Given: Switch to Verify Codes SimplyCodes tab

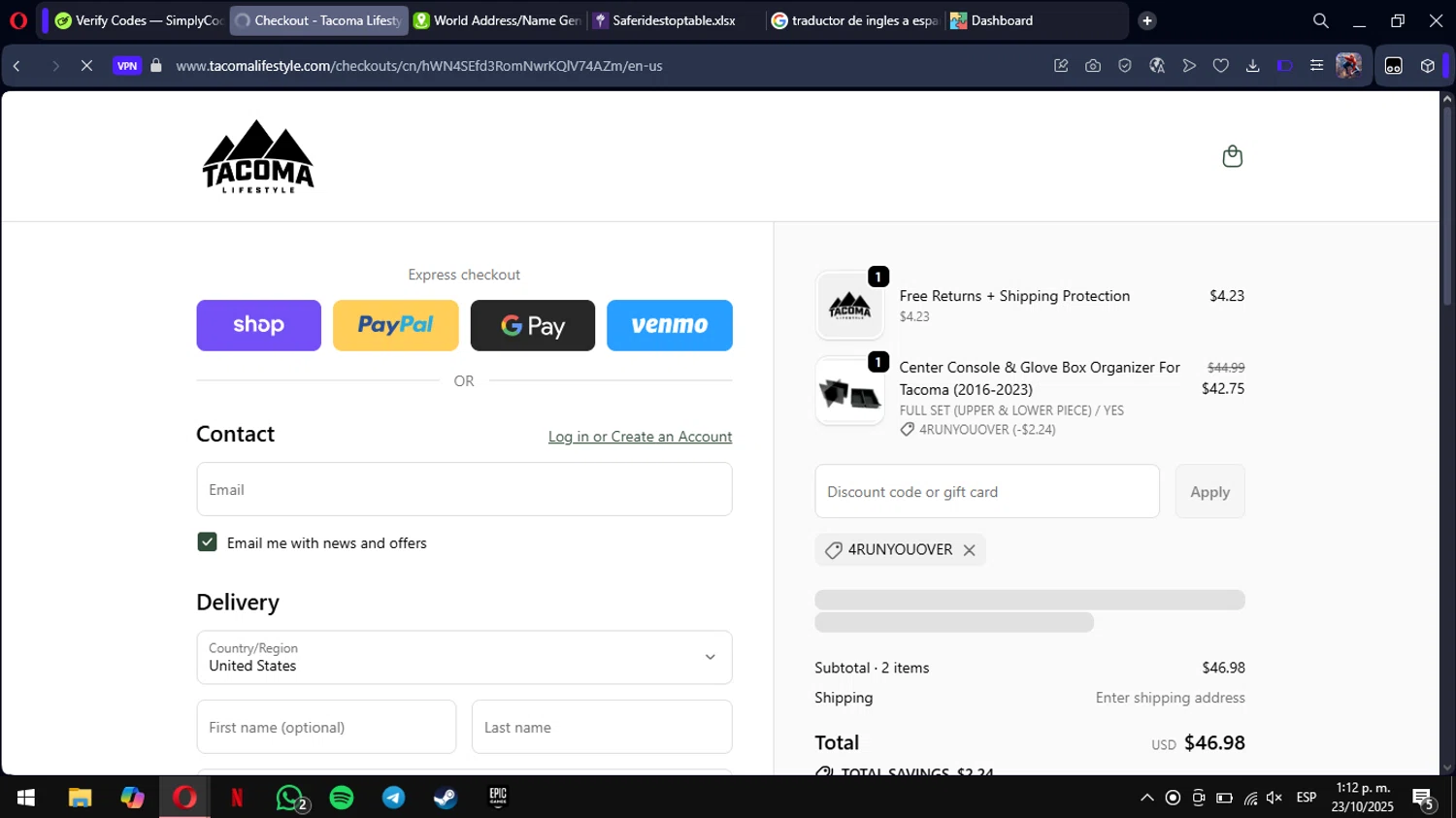Looking at the screenshot, I should pyautogui.click(x=139, y=20).
